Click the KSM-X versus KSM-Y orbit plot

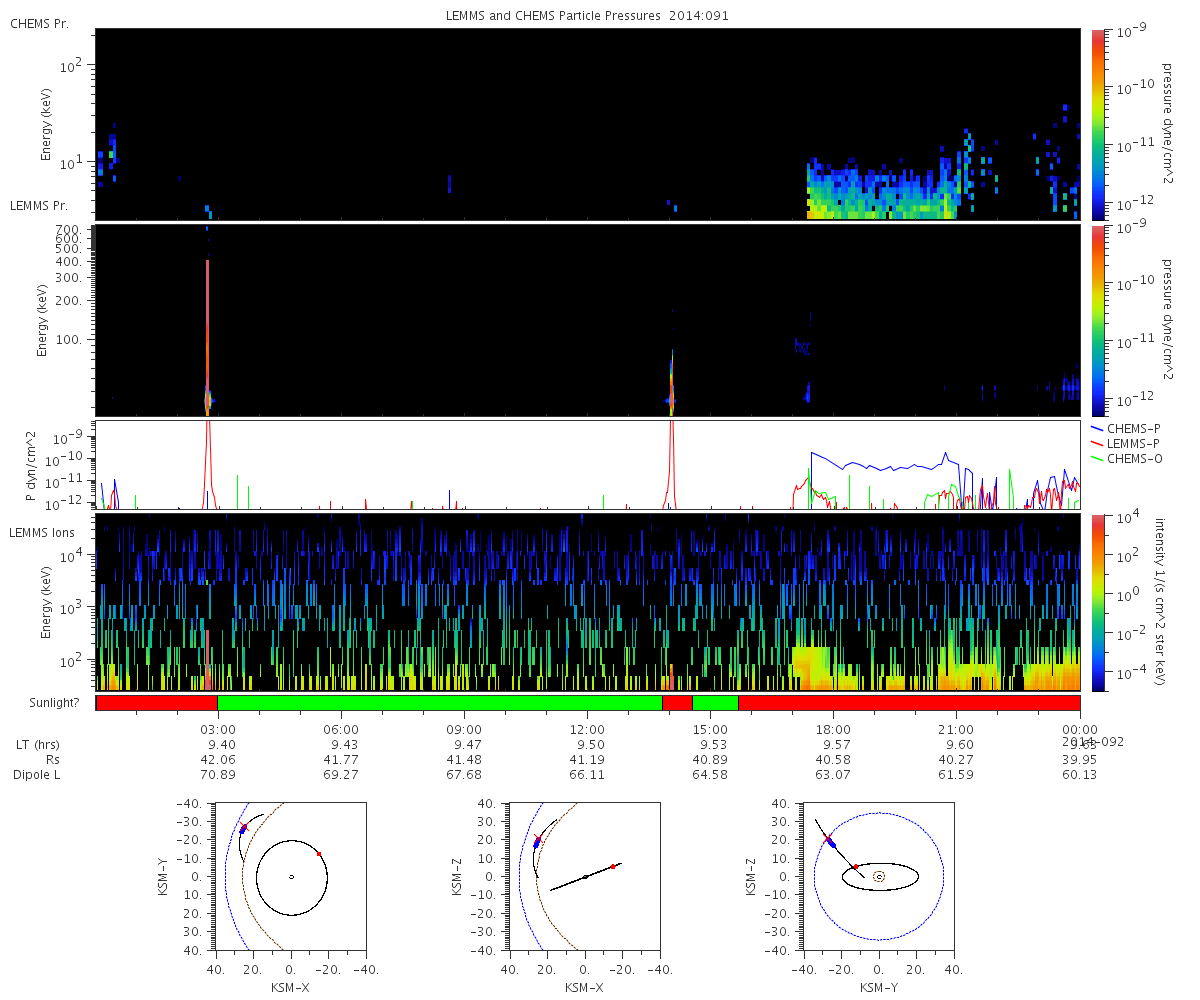(290, 875)
